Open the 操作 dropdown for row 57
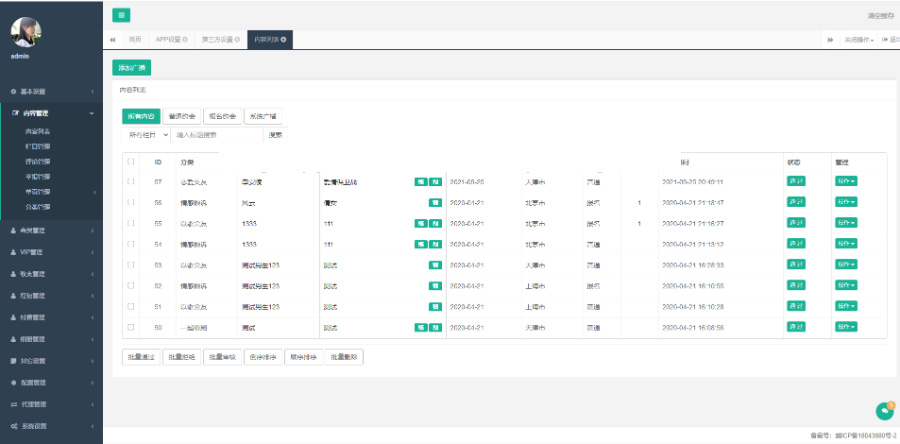 tap(846, 181)
